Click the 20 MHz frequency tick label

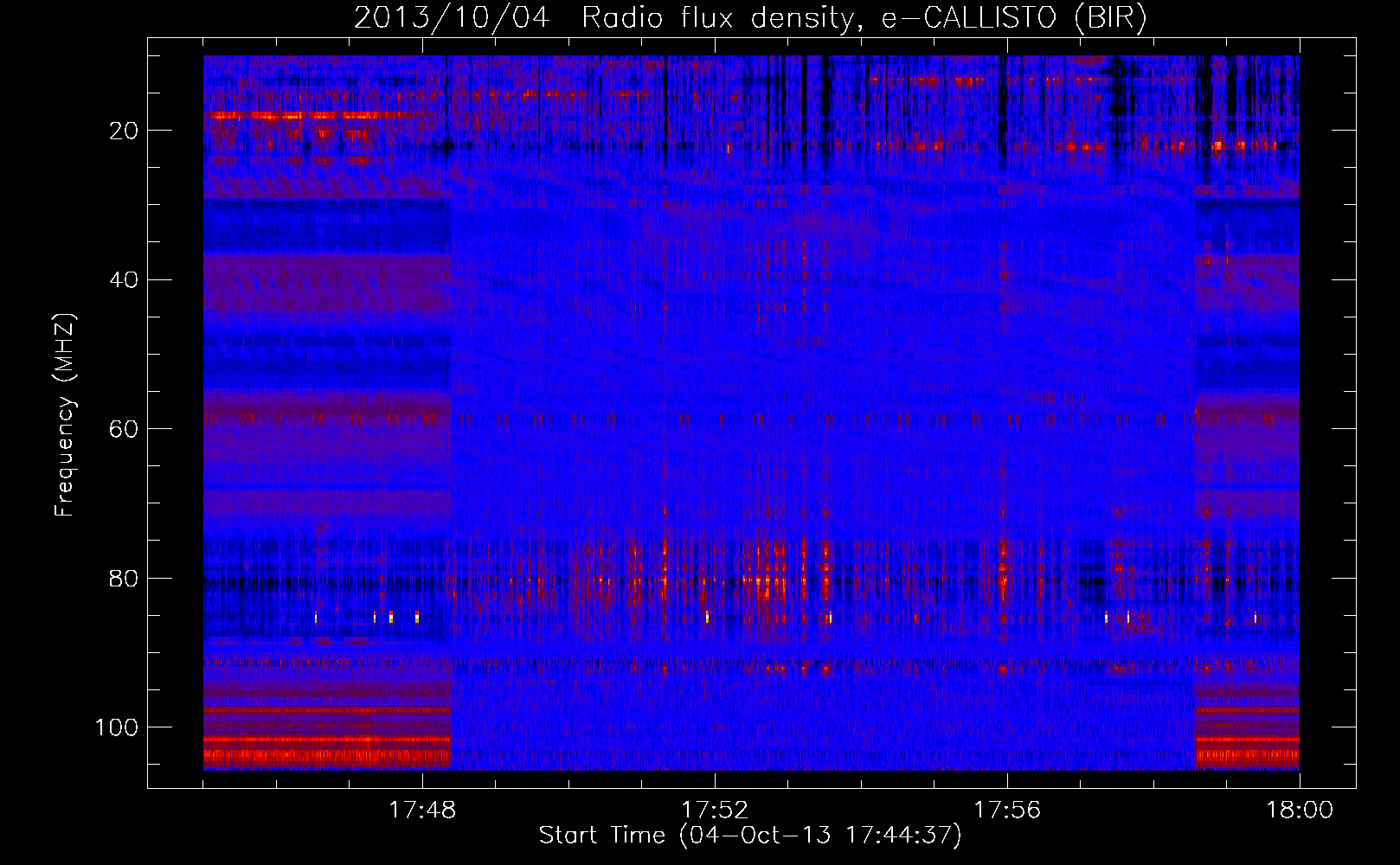[x=125, y=131]
